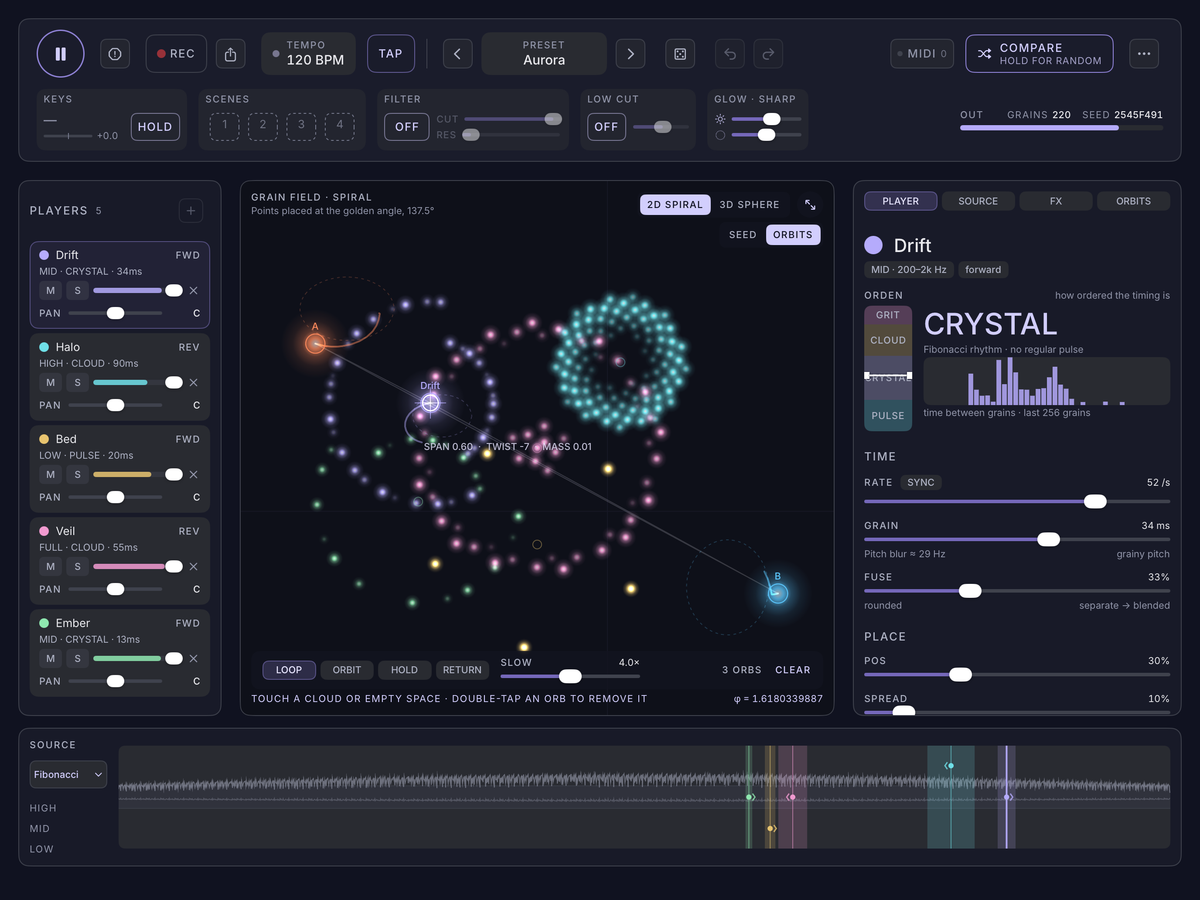Viewport: 1200px width, 900px height.
Task: Open the Aurora preset selector
Action: pyautogui.click(x=544, y=54)
